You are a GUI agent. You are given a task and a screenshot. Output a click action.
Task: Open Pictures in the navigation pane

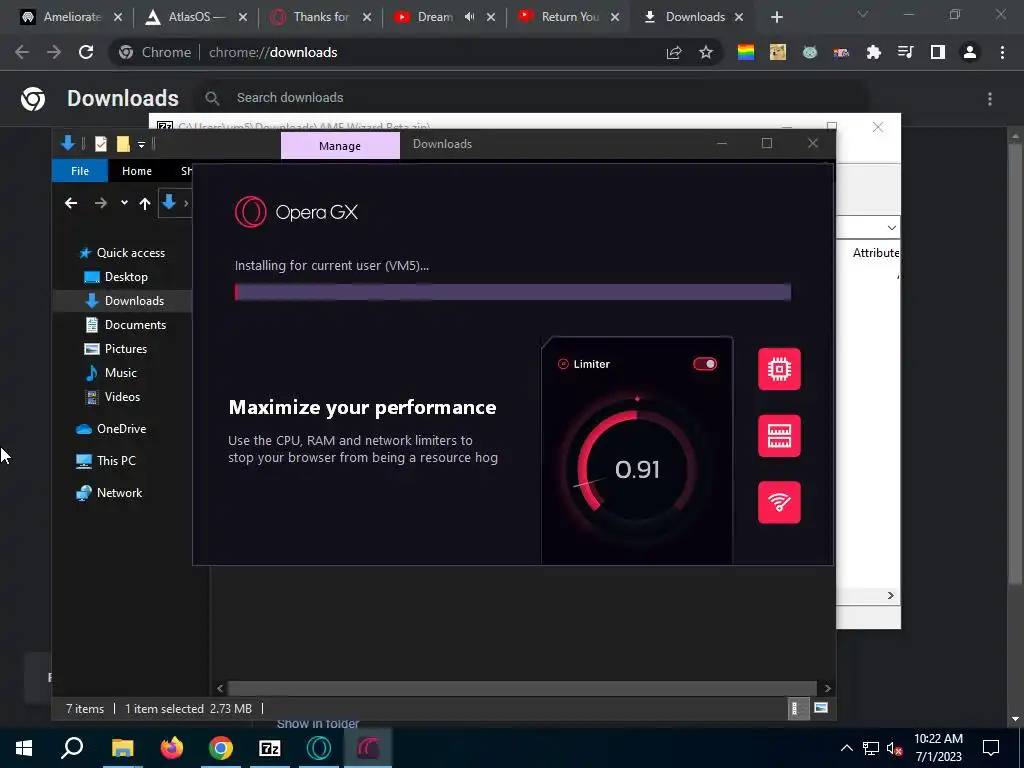tap(125, 349)
